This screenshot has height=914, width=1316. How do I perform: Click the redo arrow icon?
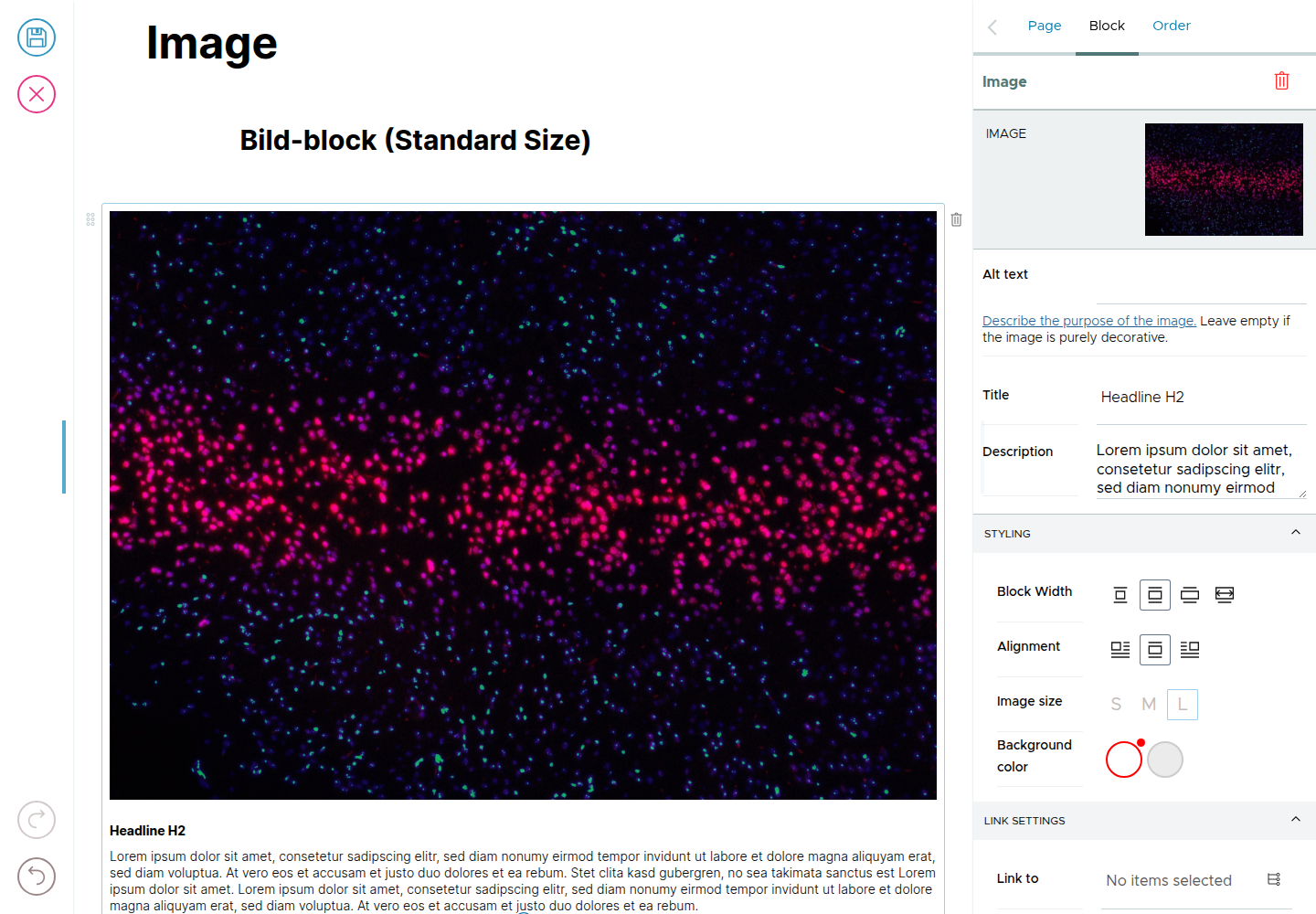click(37, 820)
